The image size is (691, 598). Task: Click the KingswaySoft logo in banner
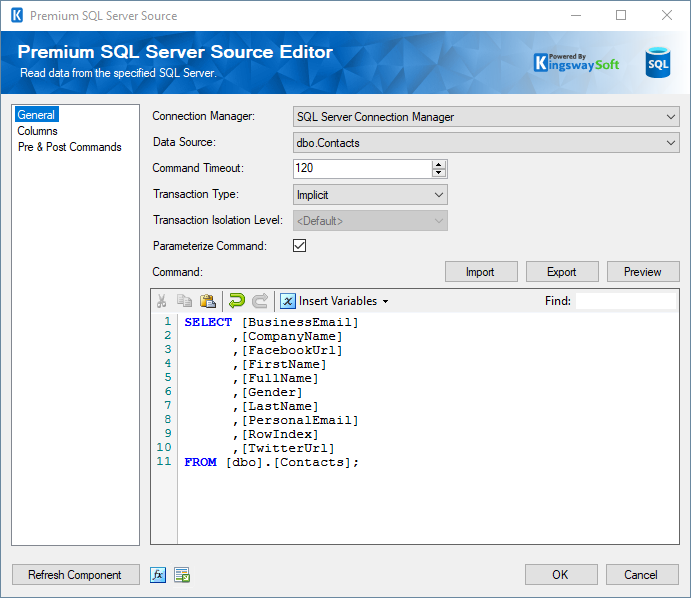(x=576, y=63)
